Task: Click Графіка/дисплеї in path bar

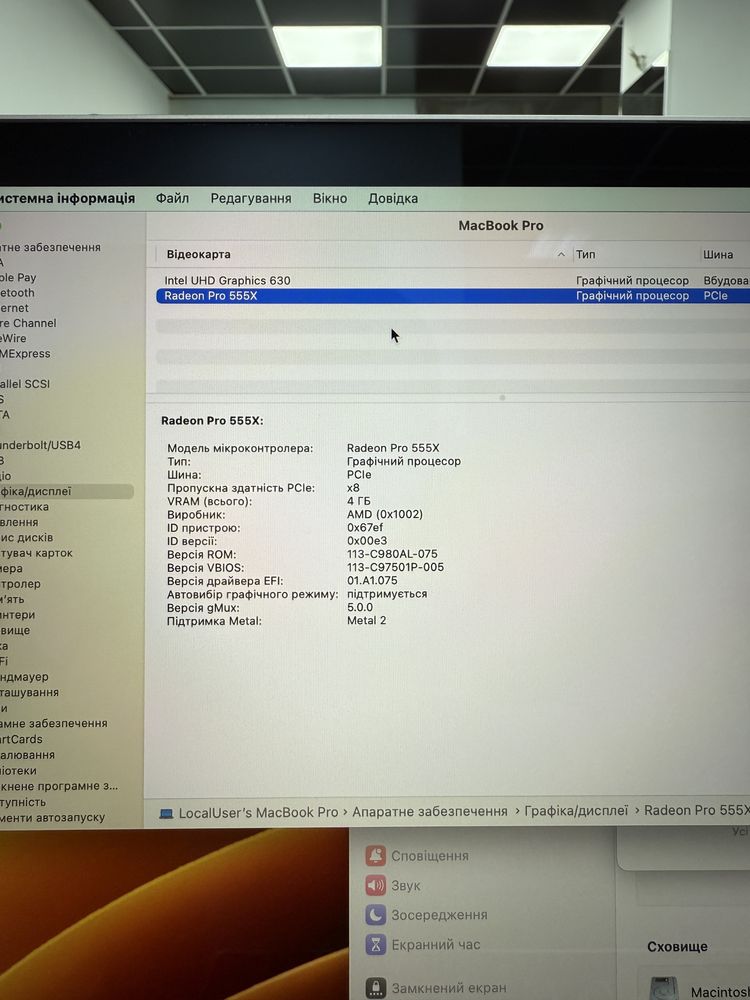Action: coord(576,811)
